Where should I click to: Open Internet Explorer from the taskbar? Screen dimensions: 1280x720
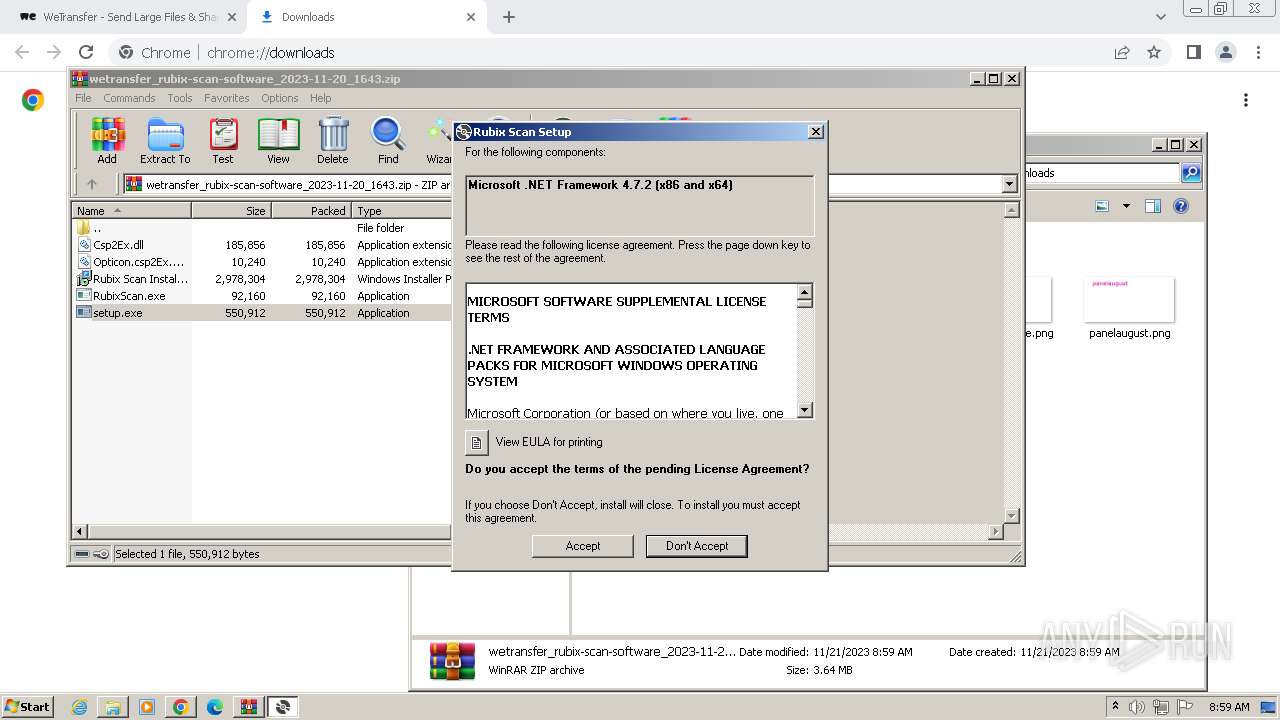coord(80,707)
